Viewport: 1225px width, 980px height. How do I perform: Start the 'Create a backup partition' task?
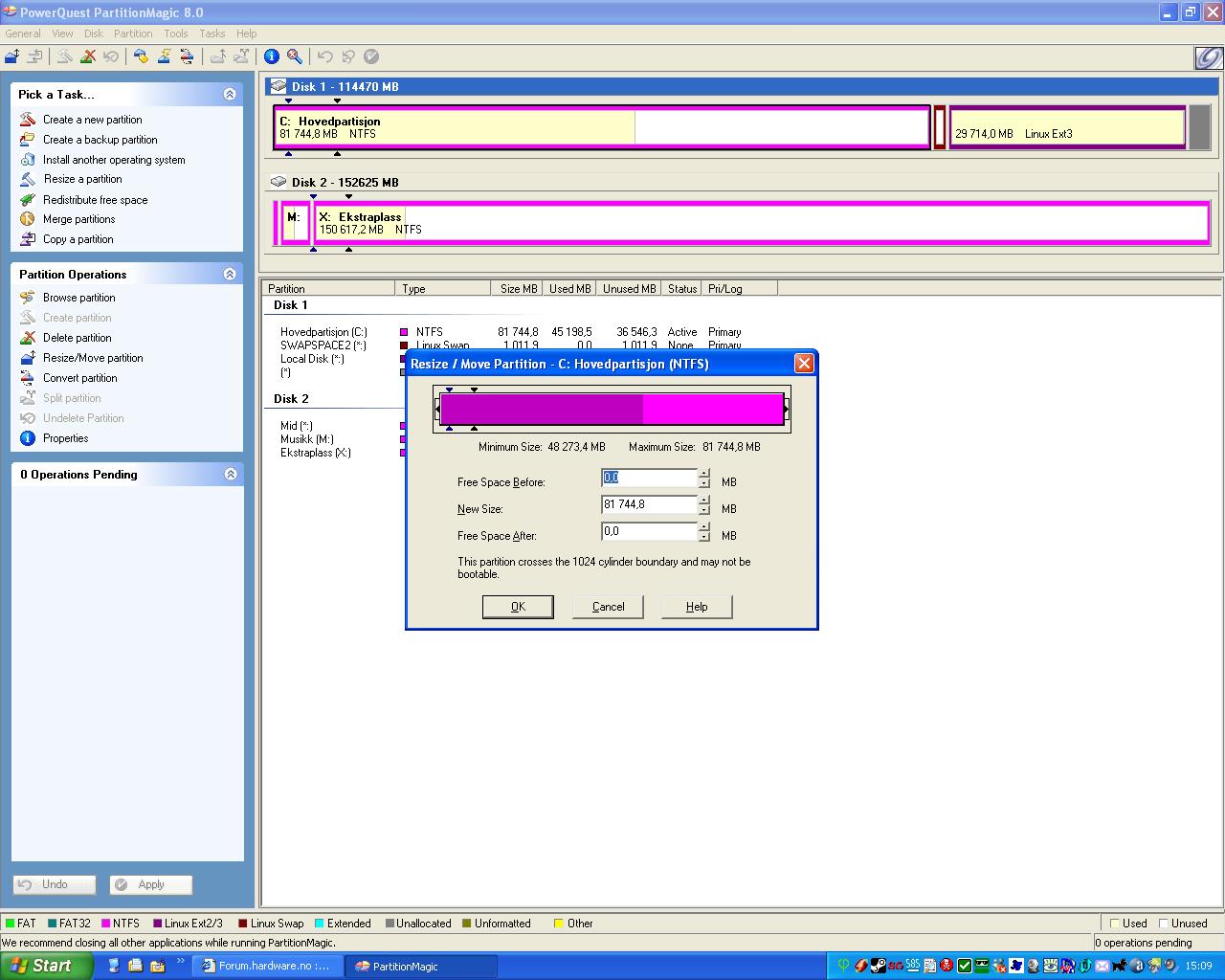pos(100,140)
